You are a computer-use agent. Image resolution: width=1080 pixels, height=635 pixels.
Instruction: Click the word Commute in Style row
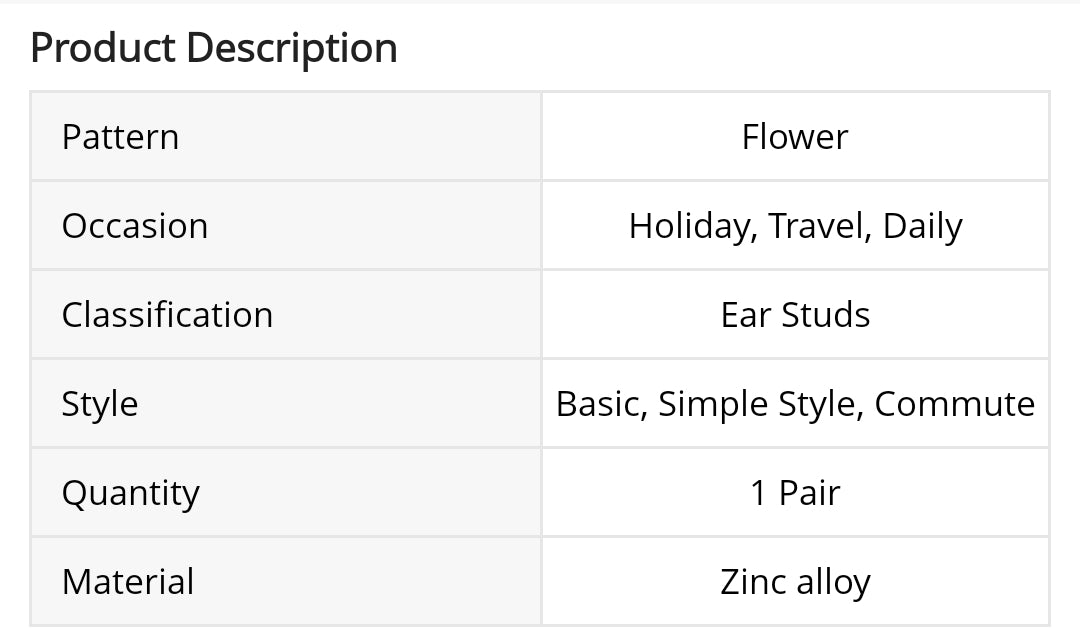click(954, 404)
